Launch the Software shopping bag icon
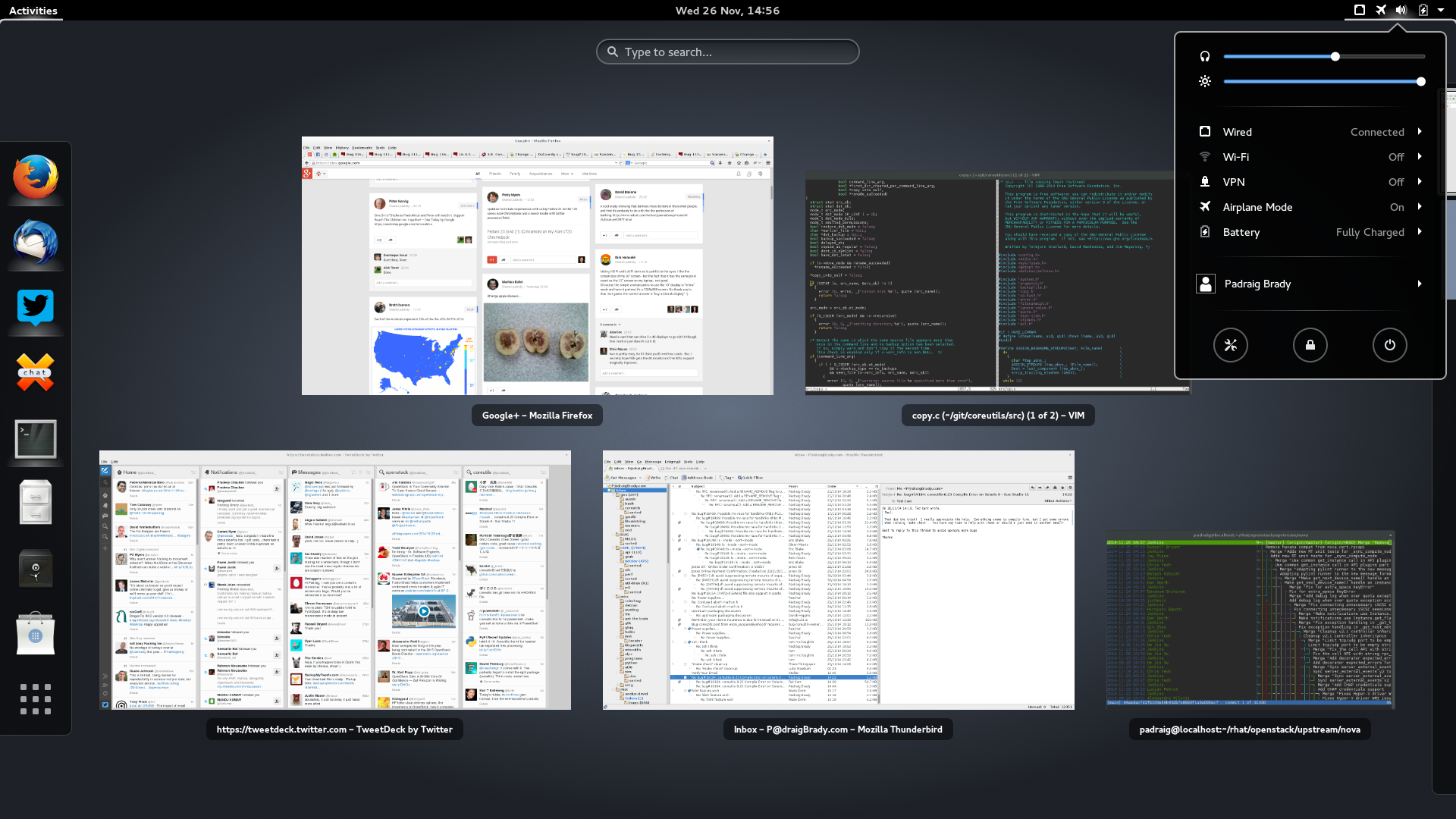The width and height of the screenshot is (1456, 819). (x=36, y=633)
